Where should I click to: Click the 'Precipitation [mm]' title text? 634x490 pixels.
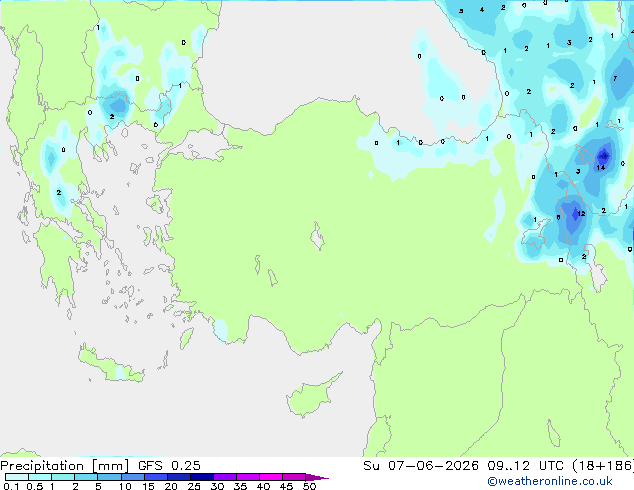tap(65, 466)
